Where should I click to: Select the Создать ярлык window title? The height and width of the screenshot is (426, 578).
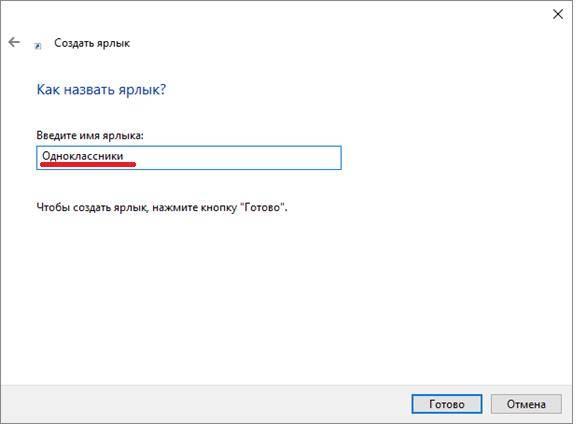point(92,43)
